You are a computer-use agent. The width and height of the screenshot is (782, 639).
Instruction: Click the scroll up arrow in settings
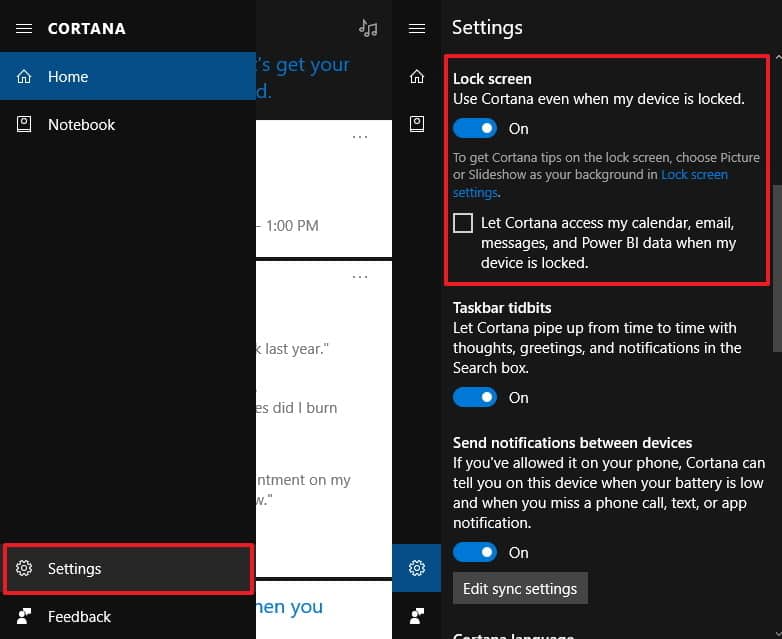tap(778, 58)
